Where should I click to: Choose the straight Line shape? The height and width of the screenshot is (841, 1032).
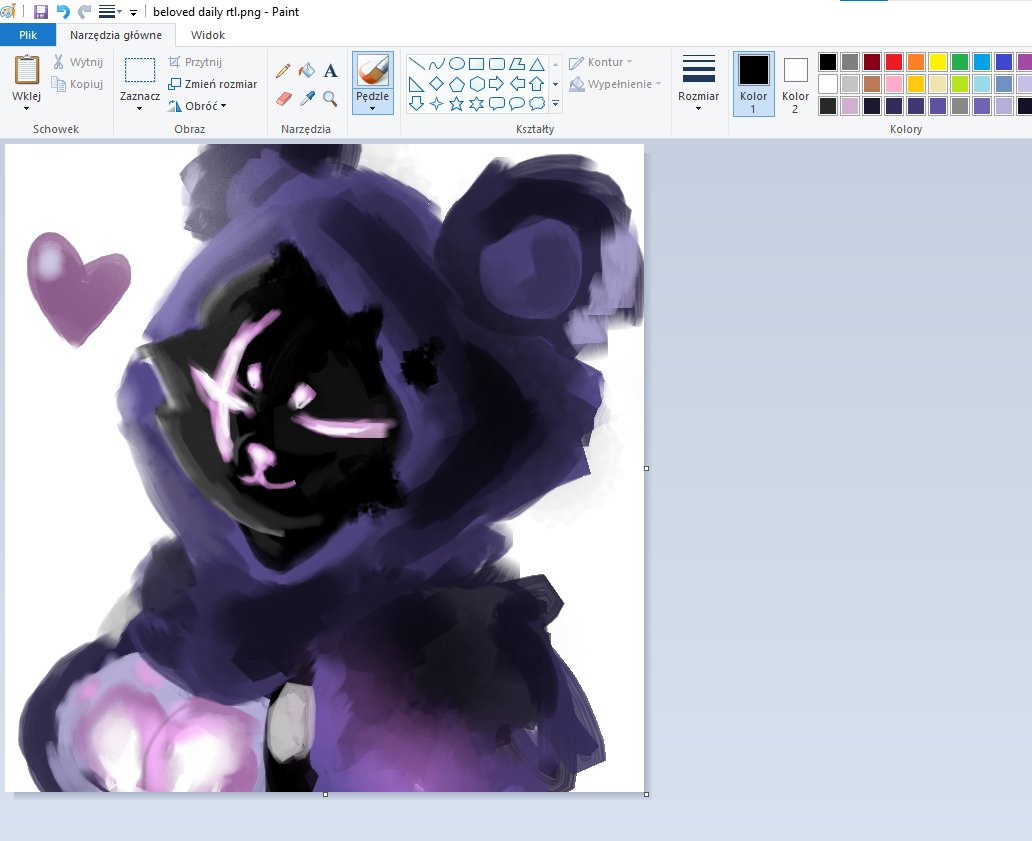pos(417,64)
